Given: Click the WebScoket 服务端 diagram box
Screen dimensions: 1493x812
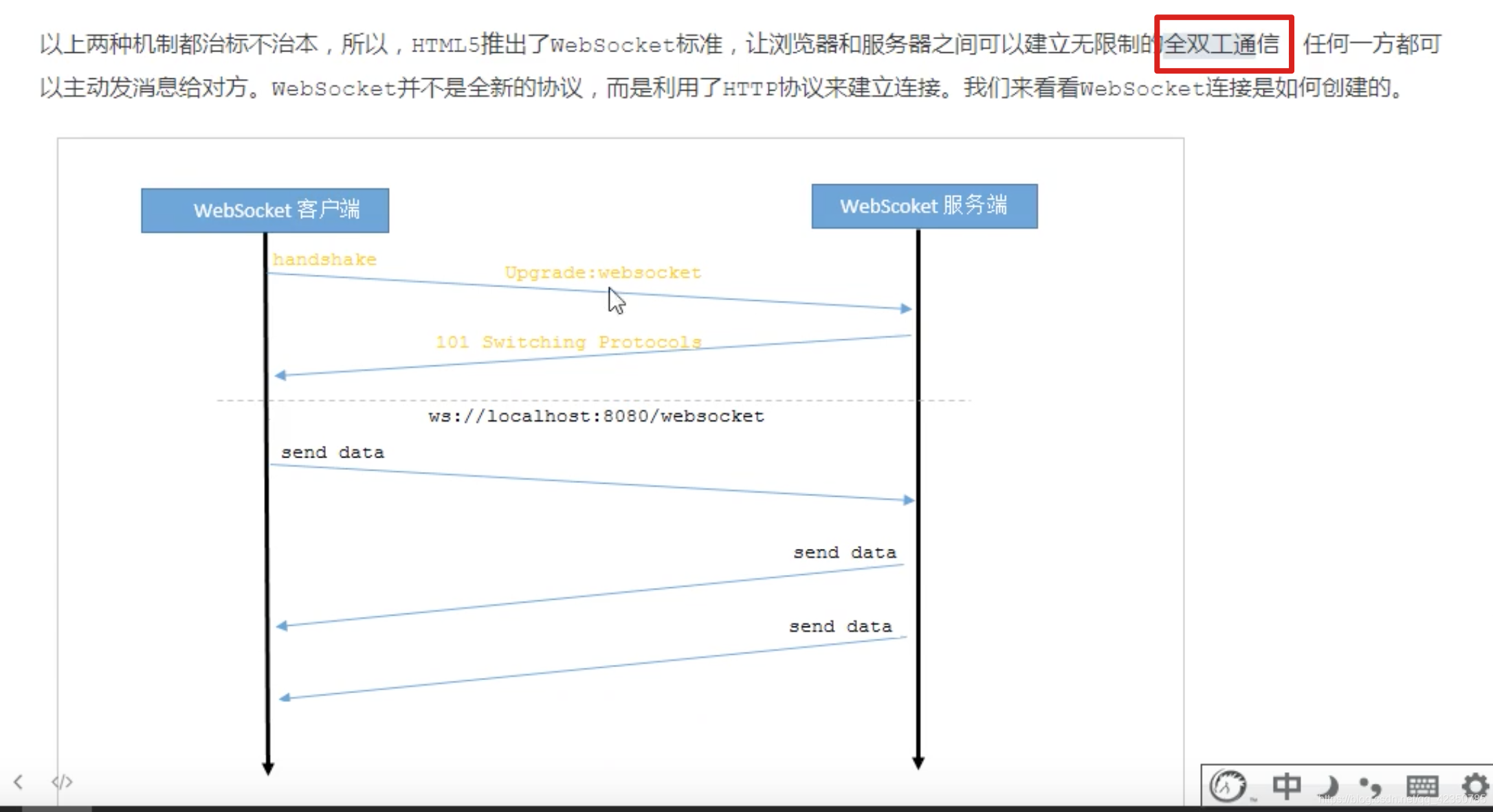Looking at the screenshot, I should (x=925, y=206).
